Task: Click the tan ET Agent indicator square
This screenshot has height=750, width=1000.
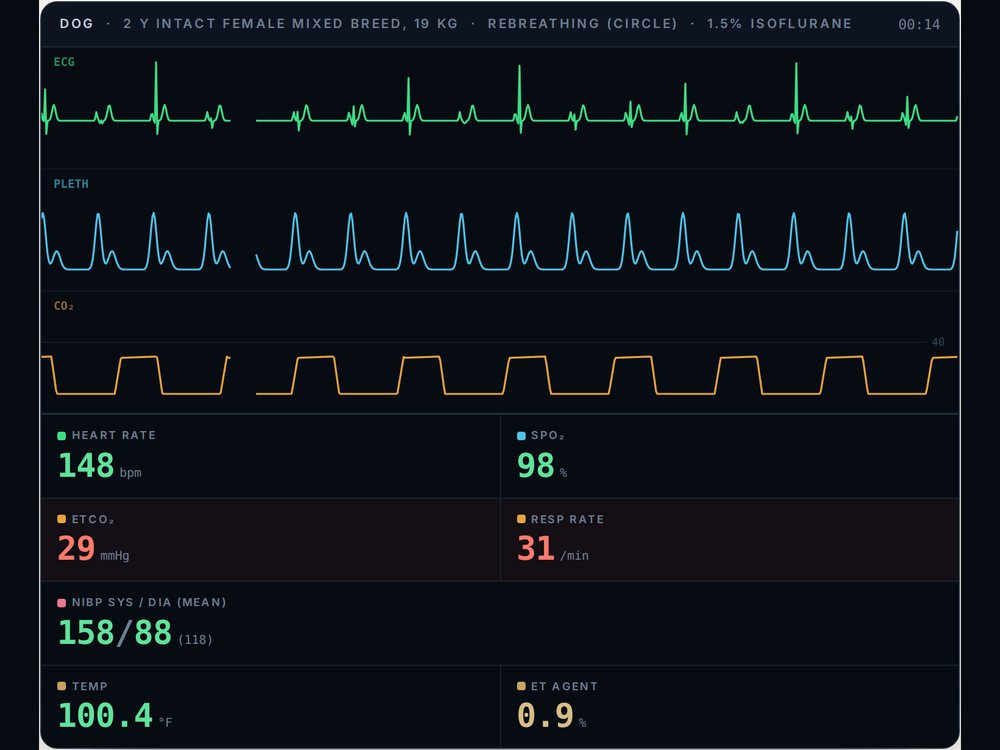Action: (x=521, y=686)
